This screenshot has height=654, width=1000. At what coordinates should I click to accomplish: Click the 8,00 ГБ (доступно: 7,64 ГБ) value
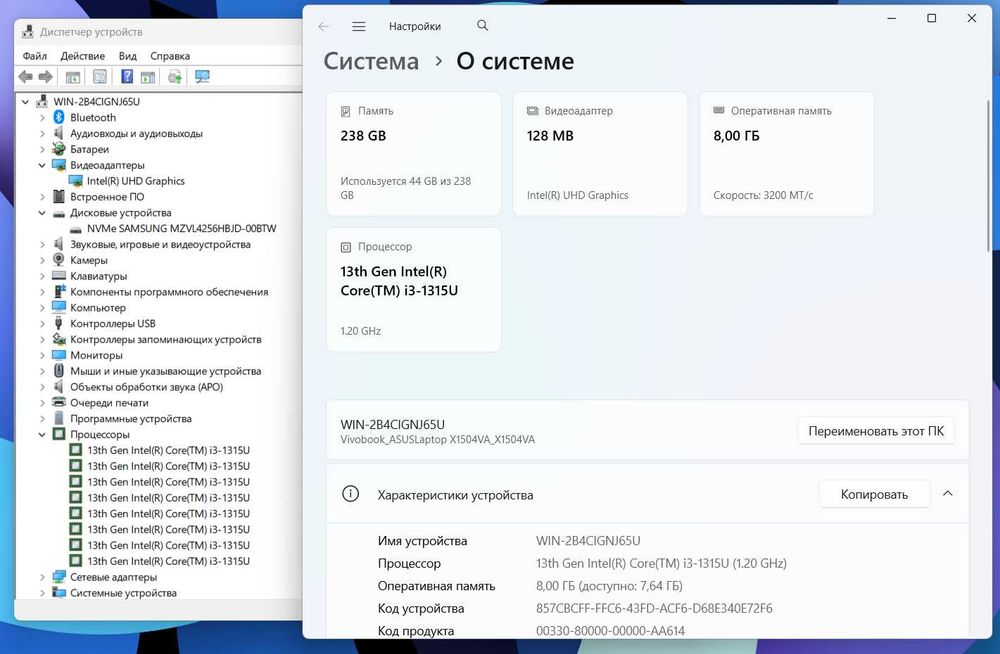click(x=608, y=586)
